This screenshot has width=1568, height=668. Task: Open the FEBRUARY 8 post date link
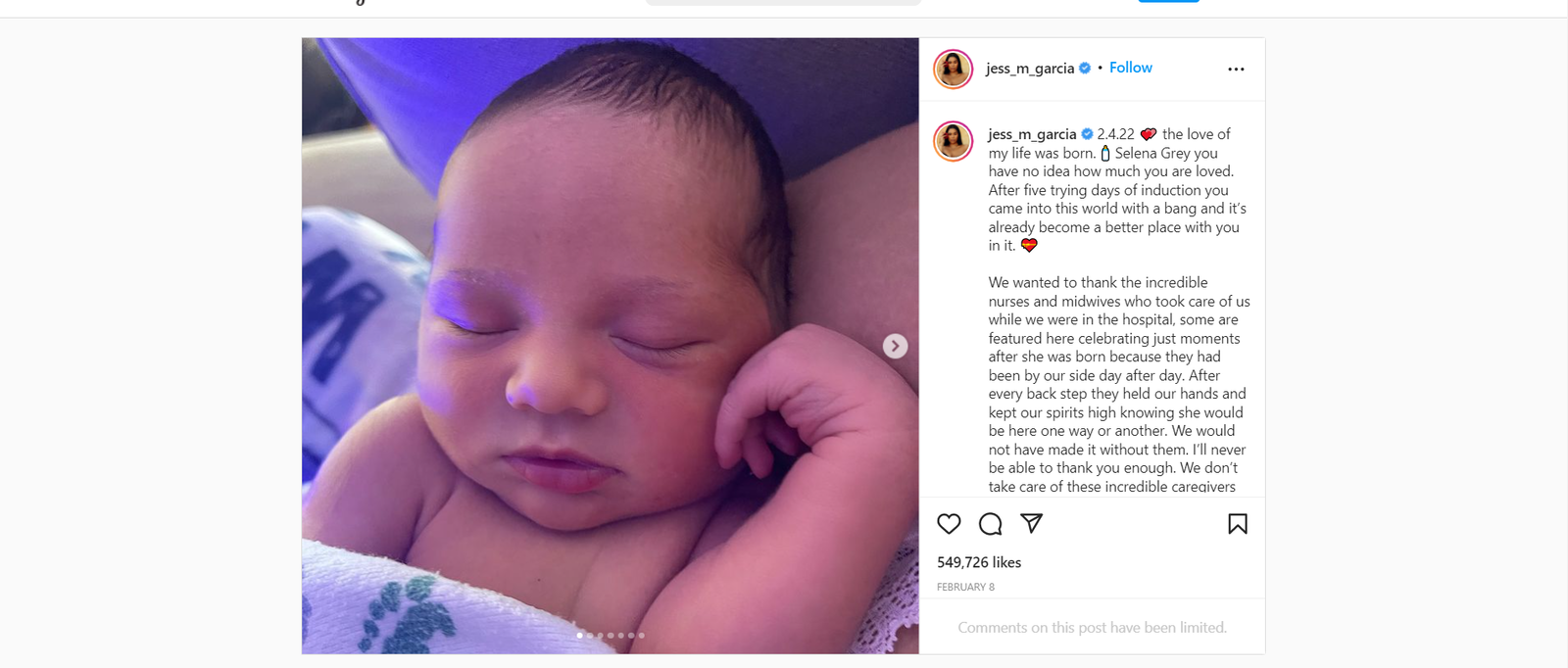pyautogui.click(x=965, y=587)
